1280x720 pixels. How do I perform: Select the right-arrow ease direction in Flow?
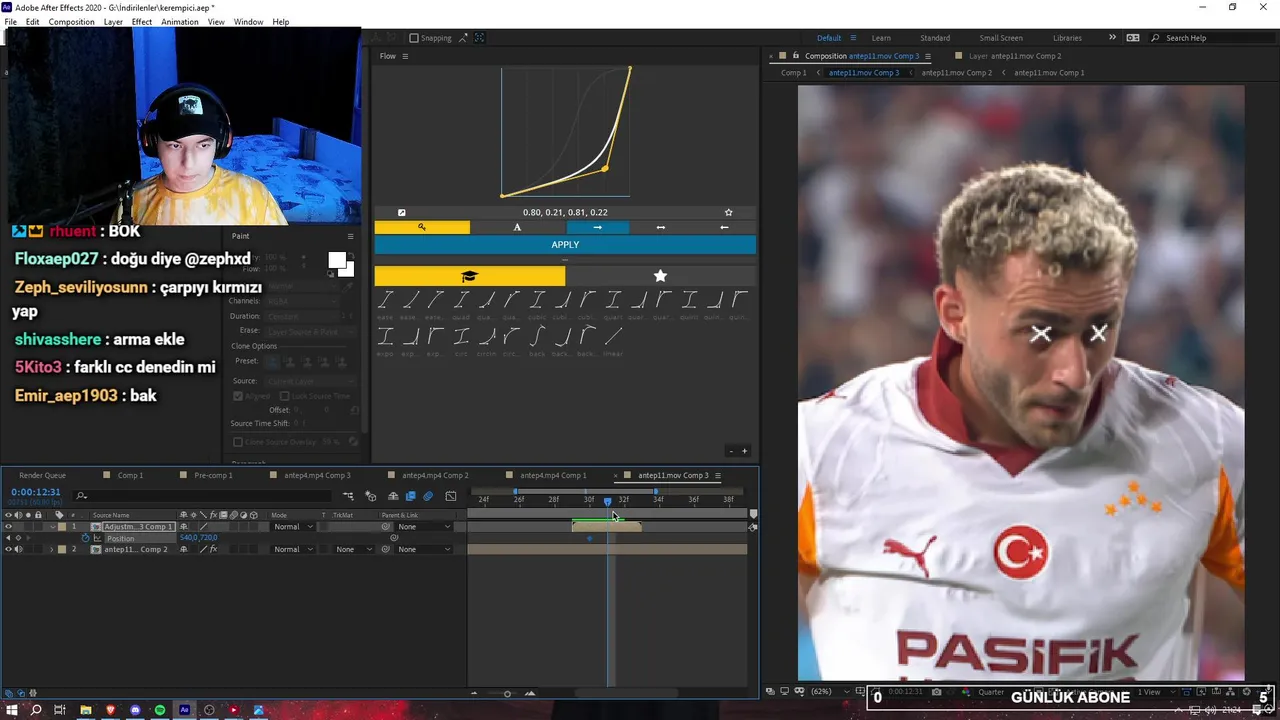(x=597, y=227)
